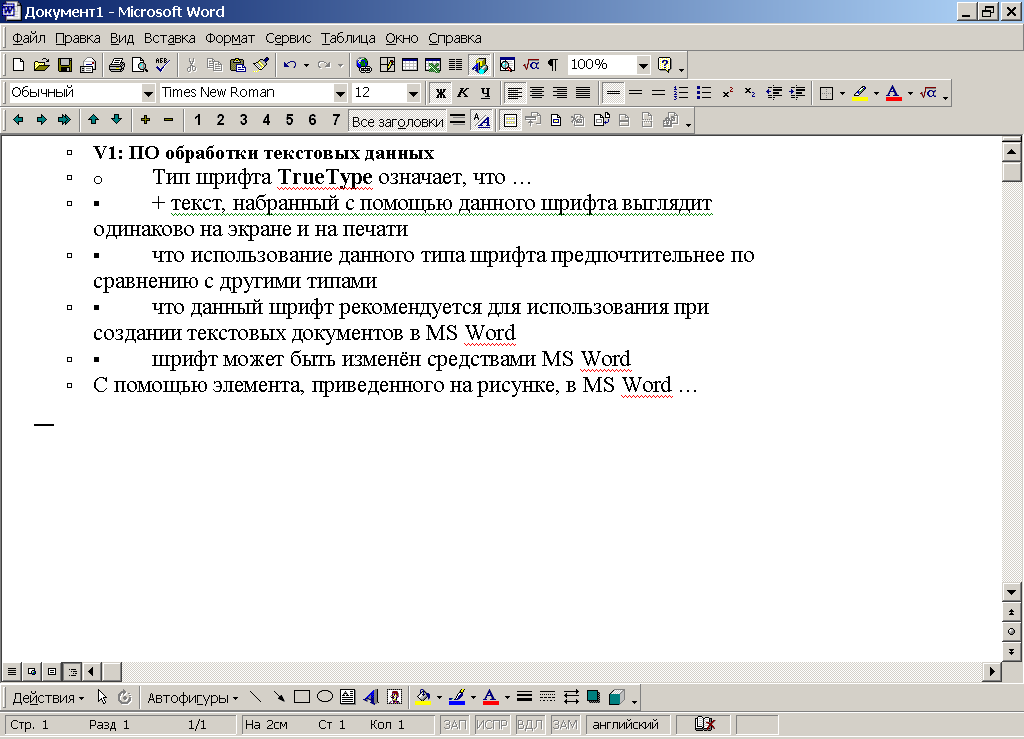This screenshot has height=739, width=1024.
Task: Open Автофигуры shapes menu
Action: click(192, 698)
